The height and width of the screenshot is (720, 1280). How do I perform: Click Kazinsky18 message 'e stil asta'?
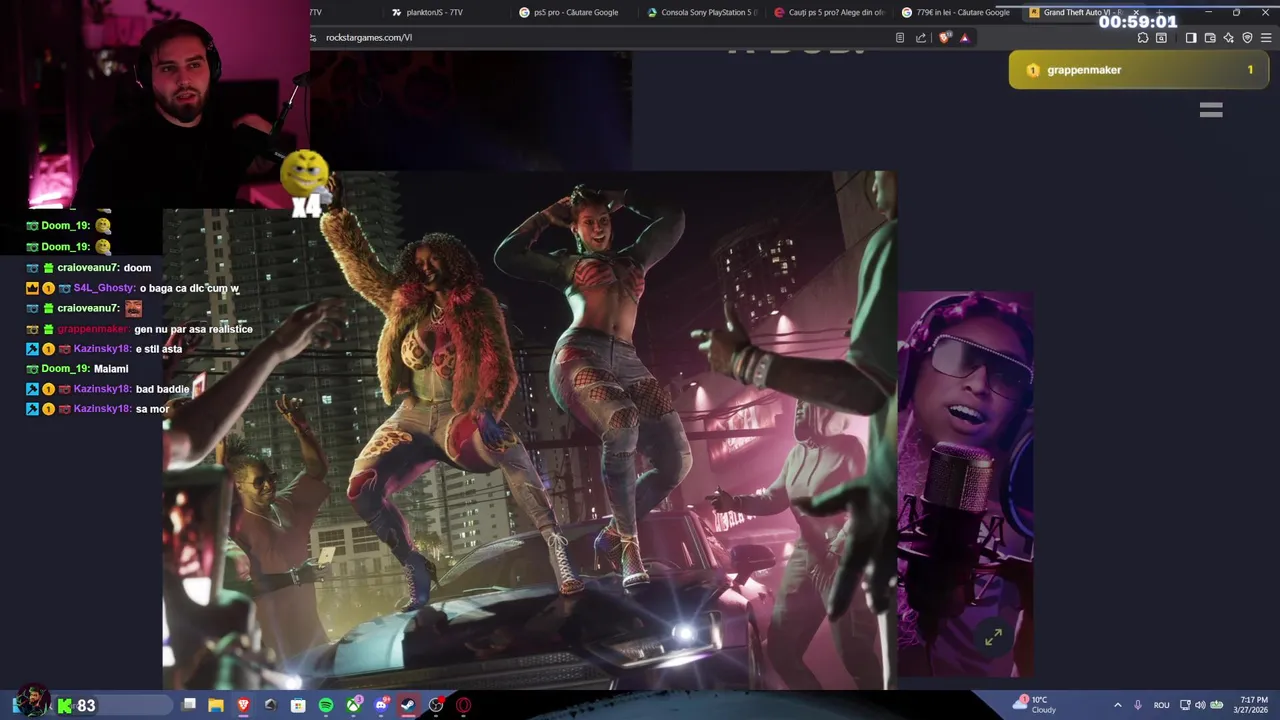click(x=158, y=349)
